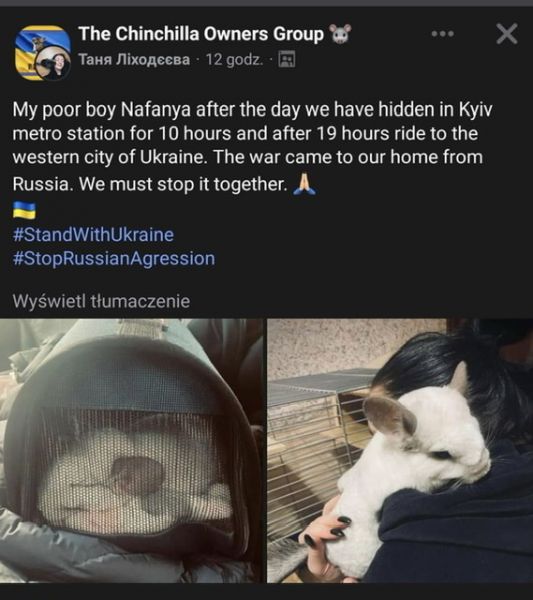533x600 pixels.
Task: Open the three-dot post options menu
Action: coord(442,34)
